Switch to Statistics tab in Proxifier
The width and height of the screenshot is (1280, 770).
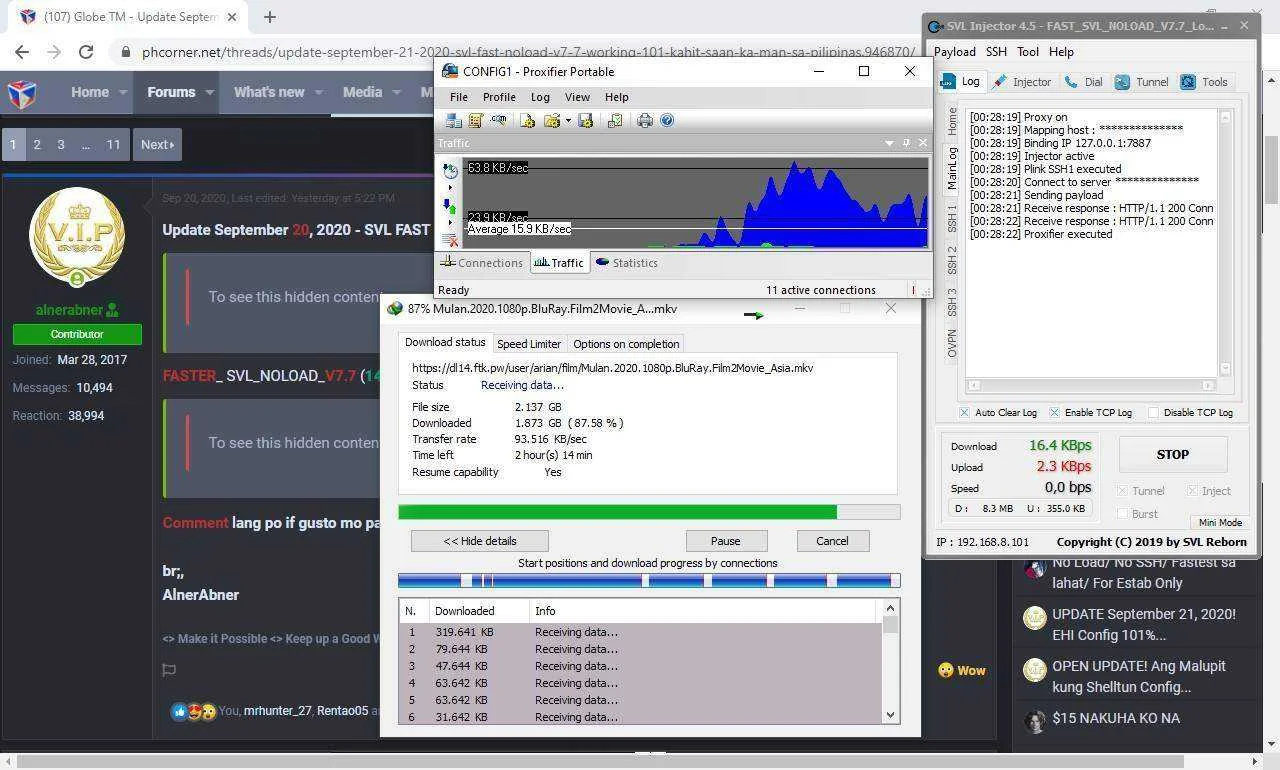pos(627,263)
